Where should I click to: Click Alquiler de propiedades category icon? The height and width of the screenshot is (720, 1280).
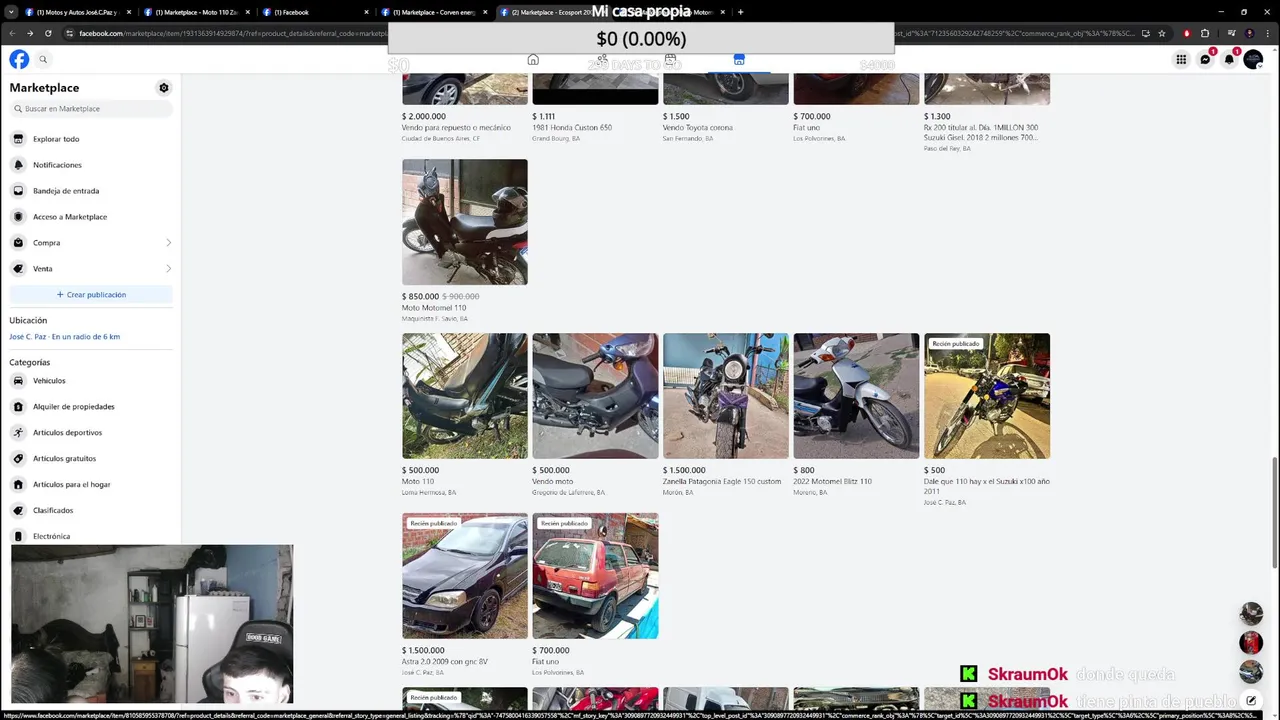[x=18, y=407]
